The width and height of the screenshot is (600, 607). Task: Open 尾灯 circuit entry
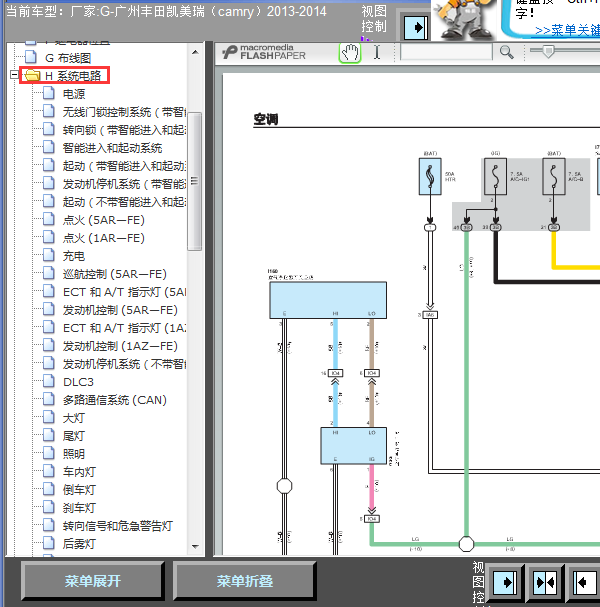74,436
